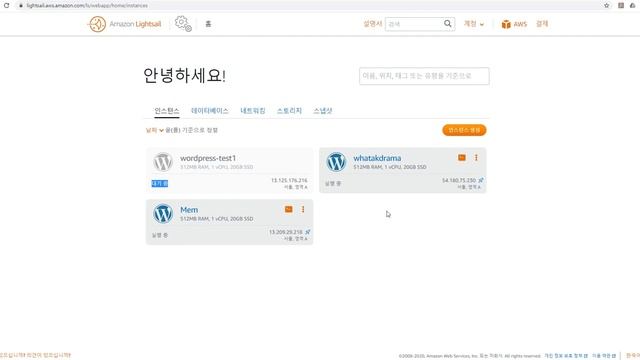The width and height of the screenshot is (640, 360).
Task: Click the browser reload icon
Action: coord(6,5)
